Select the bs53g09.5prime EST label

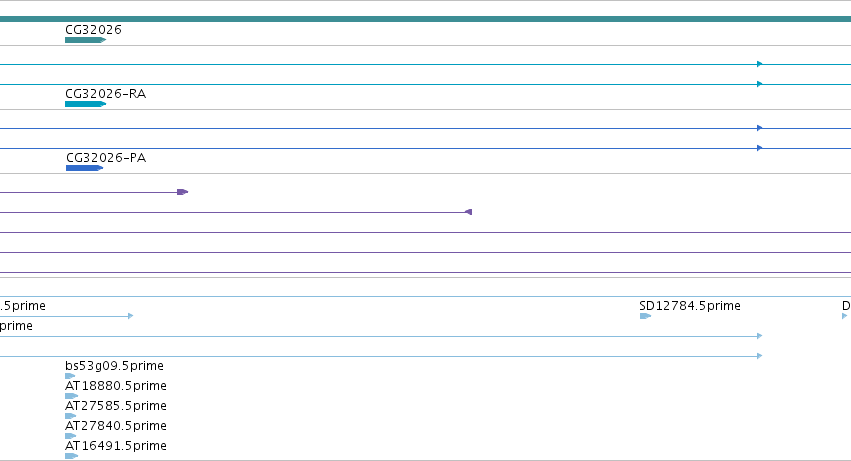114,365
